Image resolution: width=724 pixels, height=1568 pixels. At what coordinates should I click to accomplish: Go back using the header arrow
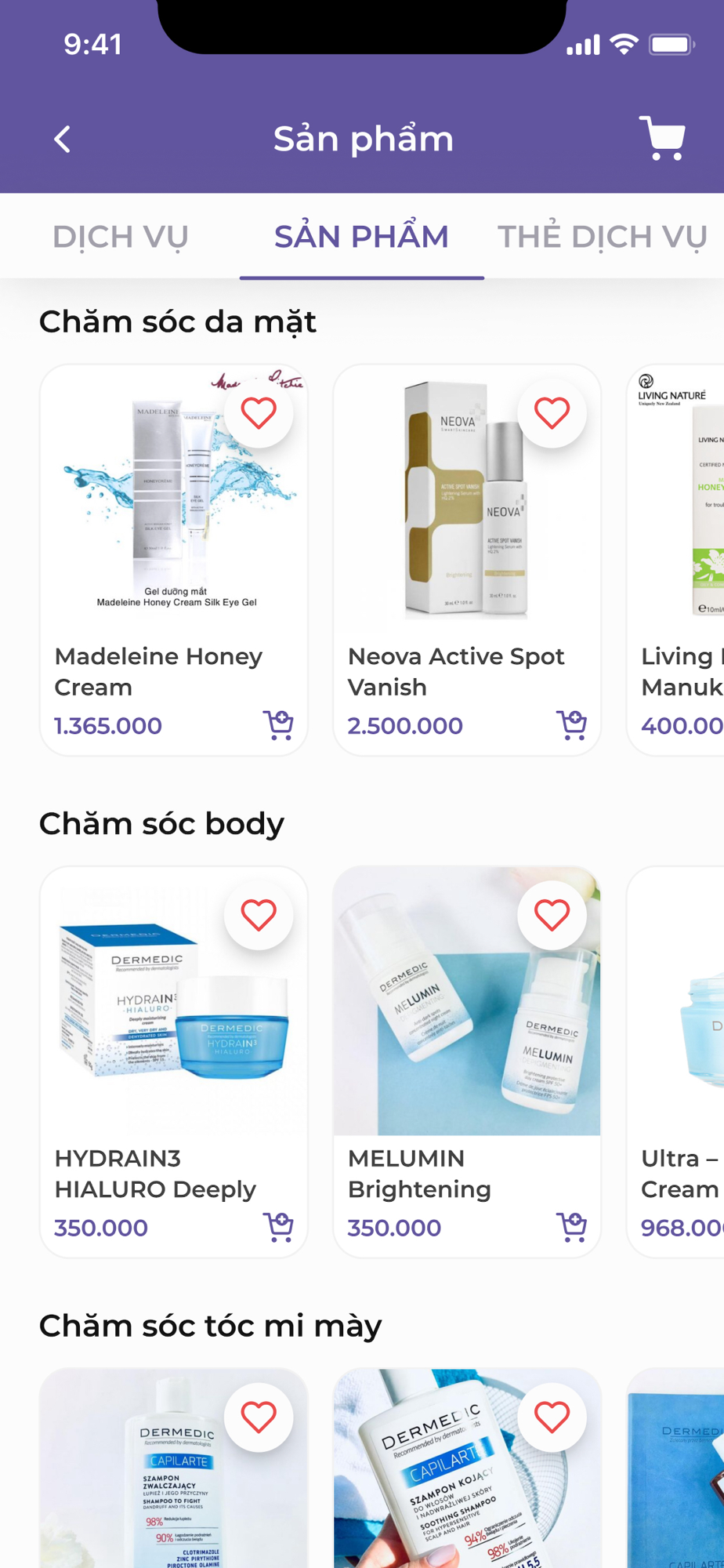(63, 140)
